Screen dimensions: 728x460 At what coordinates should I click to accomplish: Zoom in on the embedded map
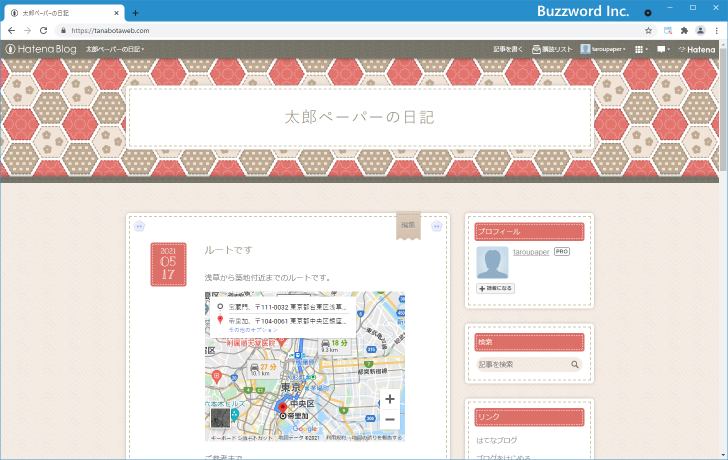click(390, 399)
